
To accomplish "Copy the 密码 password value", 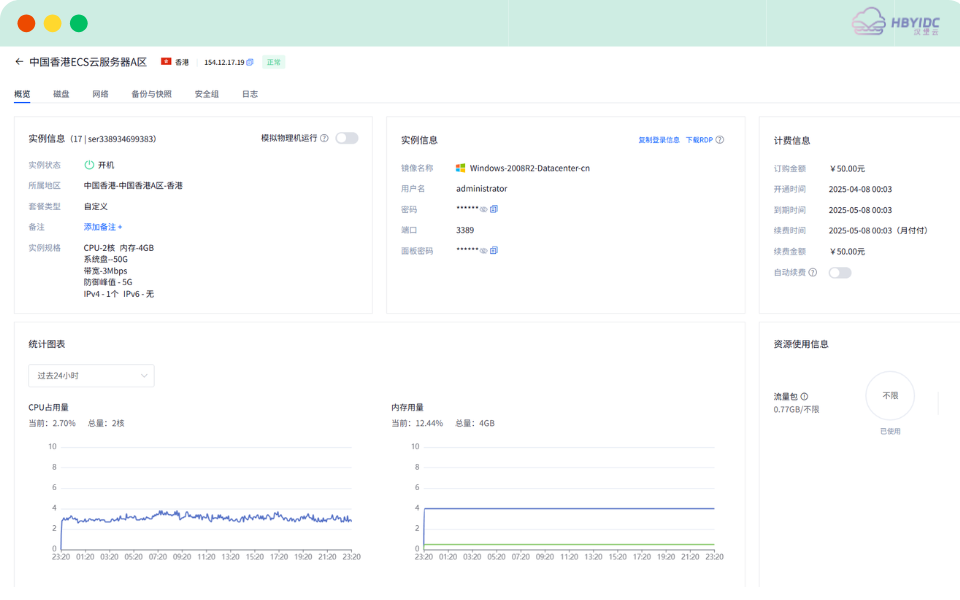I will pyautogui.click(x=494, y=210).
